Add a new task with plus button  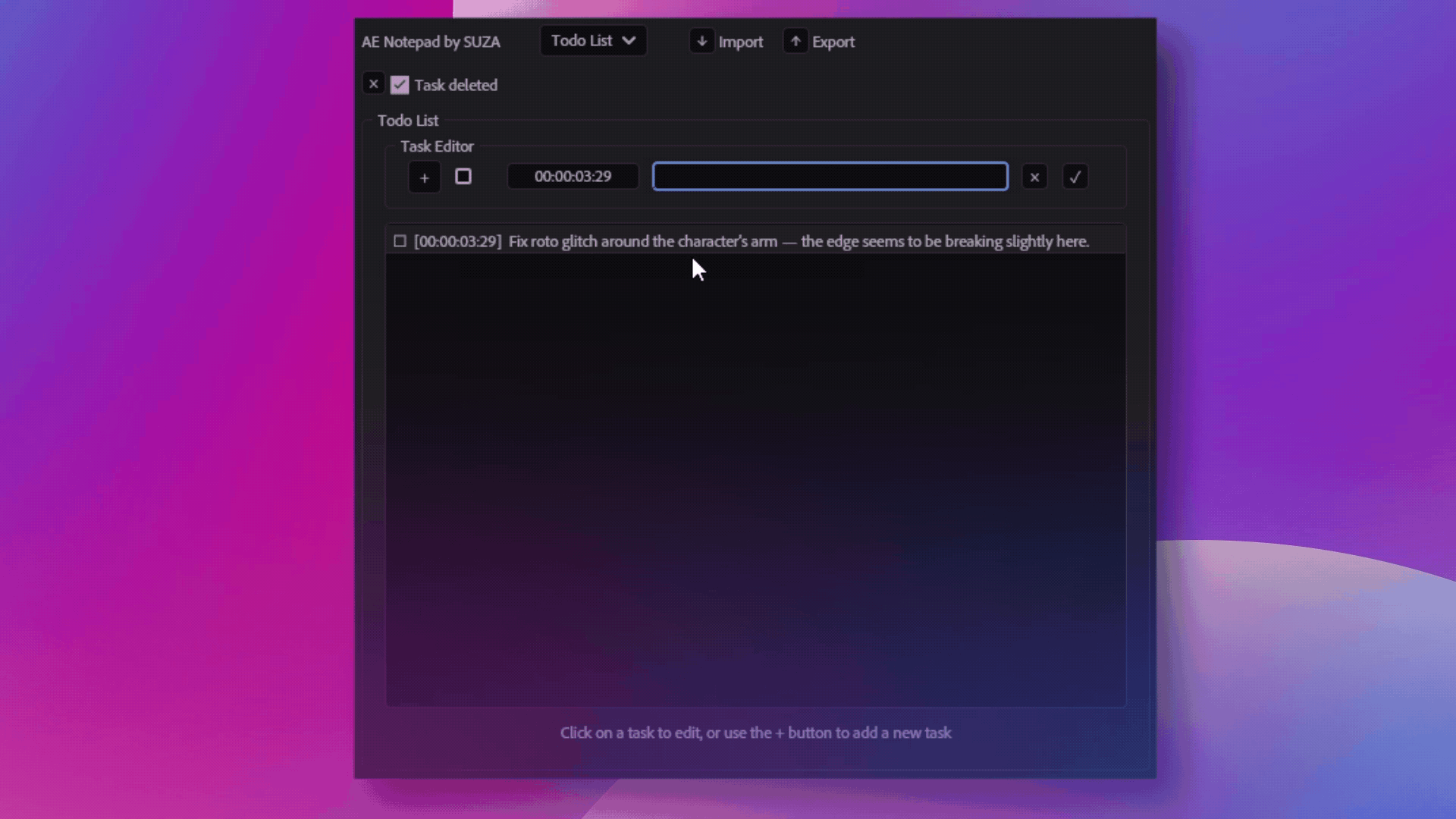click(425, 177)
